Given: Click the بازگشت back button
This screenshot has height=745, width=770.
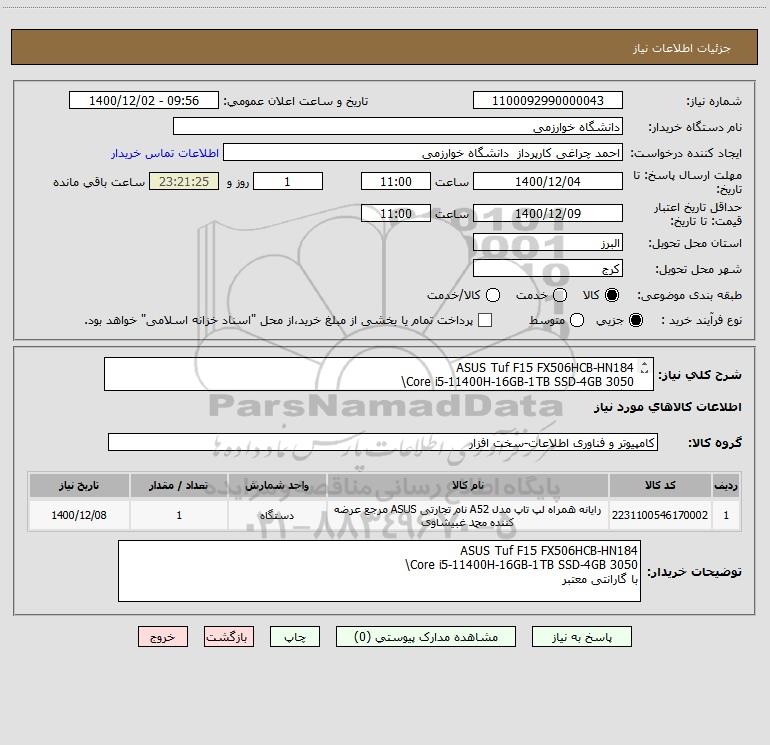Looking at the screenshot, I should coord(229,637).
